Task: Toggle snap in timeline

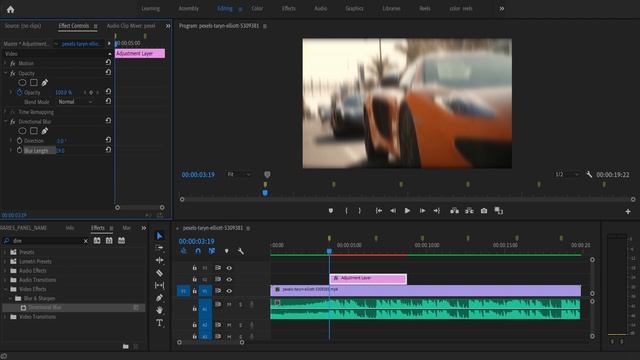Action: pos(198,251)
